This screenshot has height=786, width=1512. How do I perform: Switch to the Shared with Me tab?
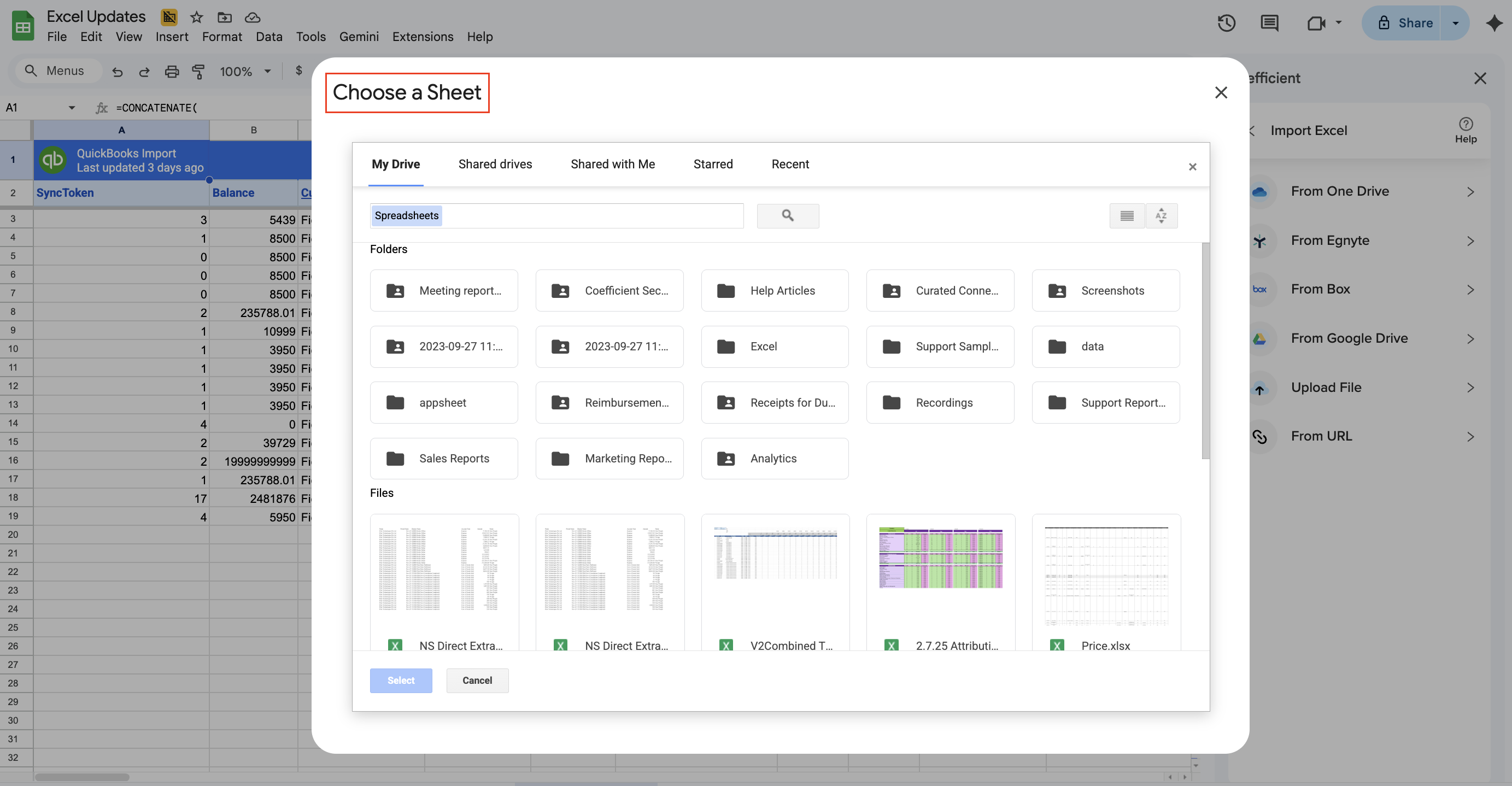tap(612, 164)
